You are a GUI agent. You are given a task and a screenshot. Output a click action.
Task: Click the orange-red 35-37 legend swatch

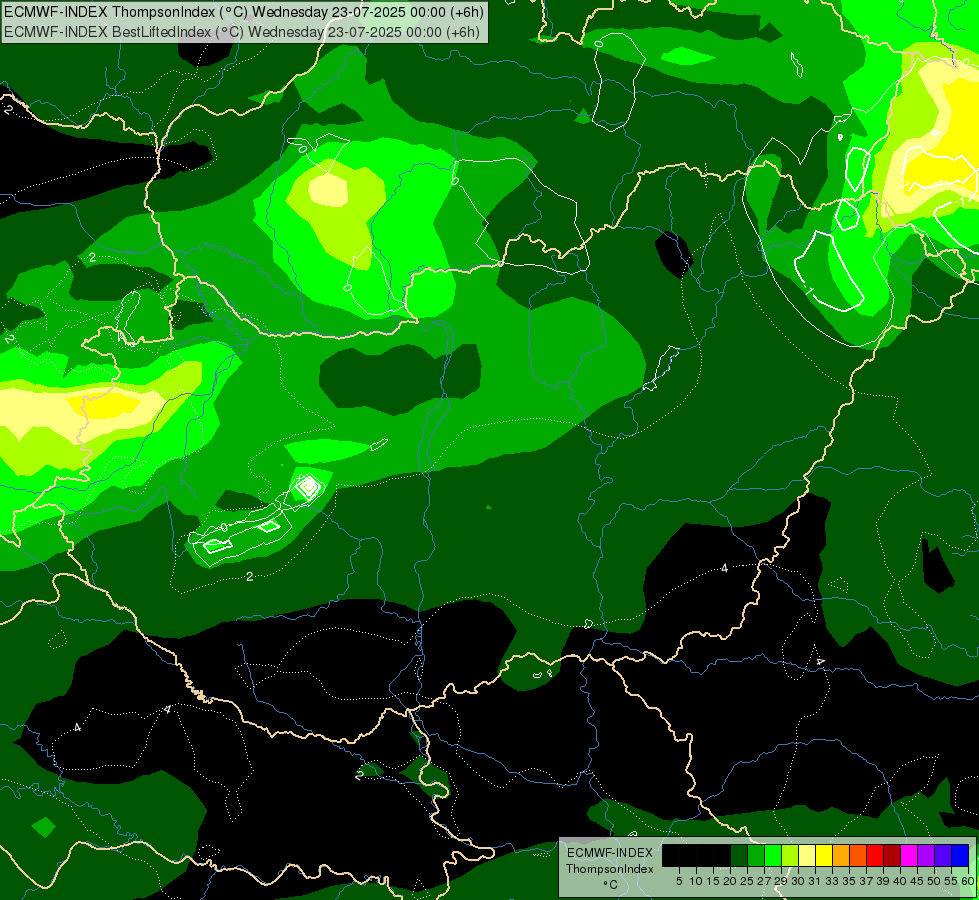pyautogui.click(x=858, y=856)
